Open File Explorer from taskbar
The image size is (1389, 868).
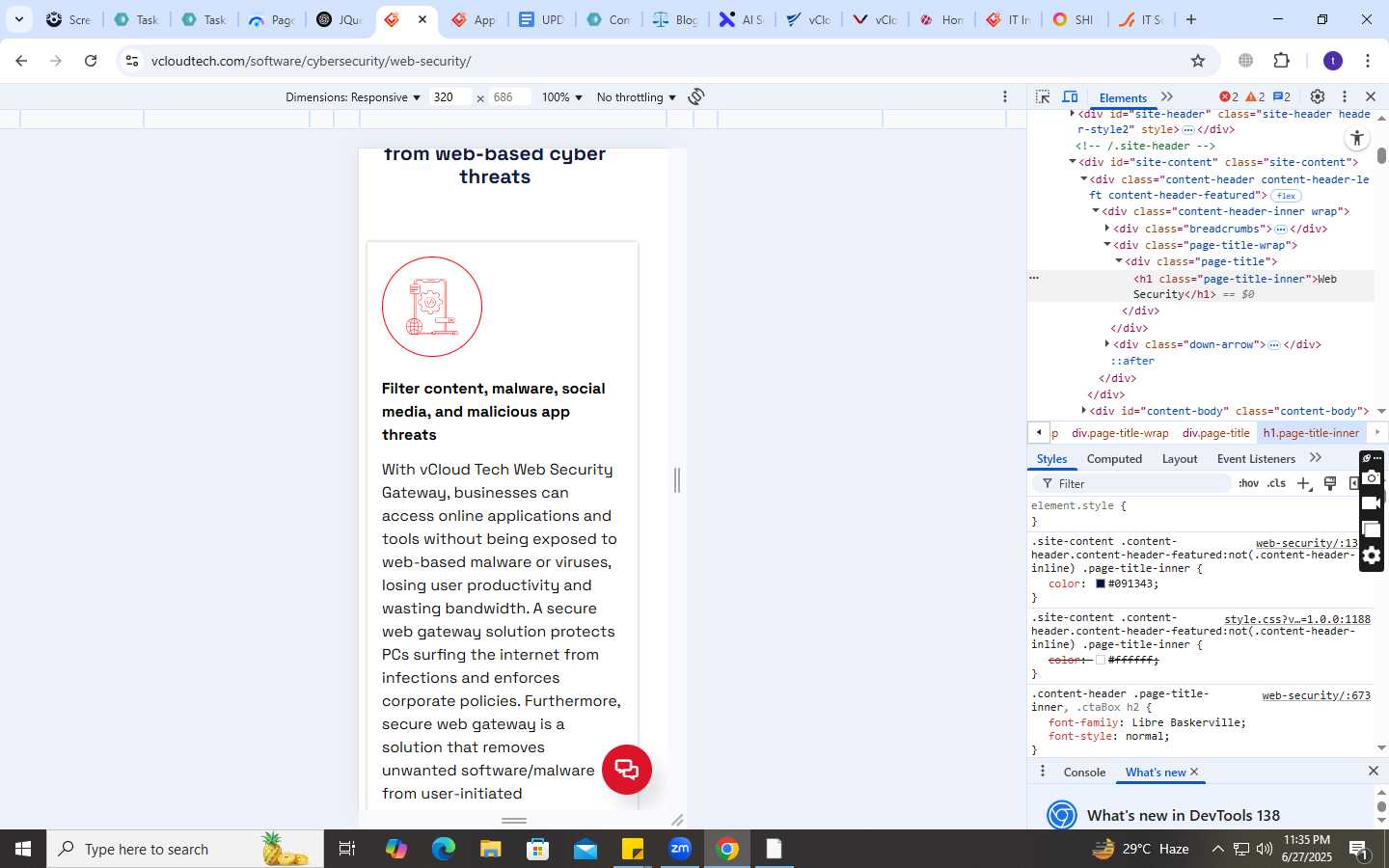[x=491, y=849]
